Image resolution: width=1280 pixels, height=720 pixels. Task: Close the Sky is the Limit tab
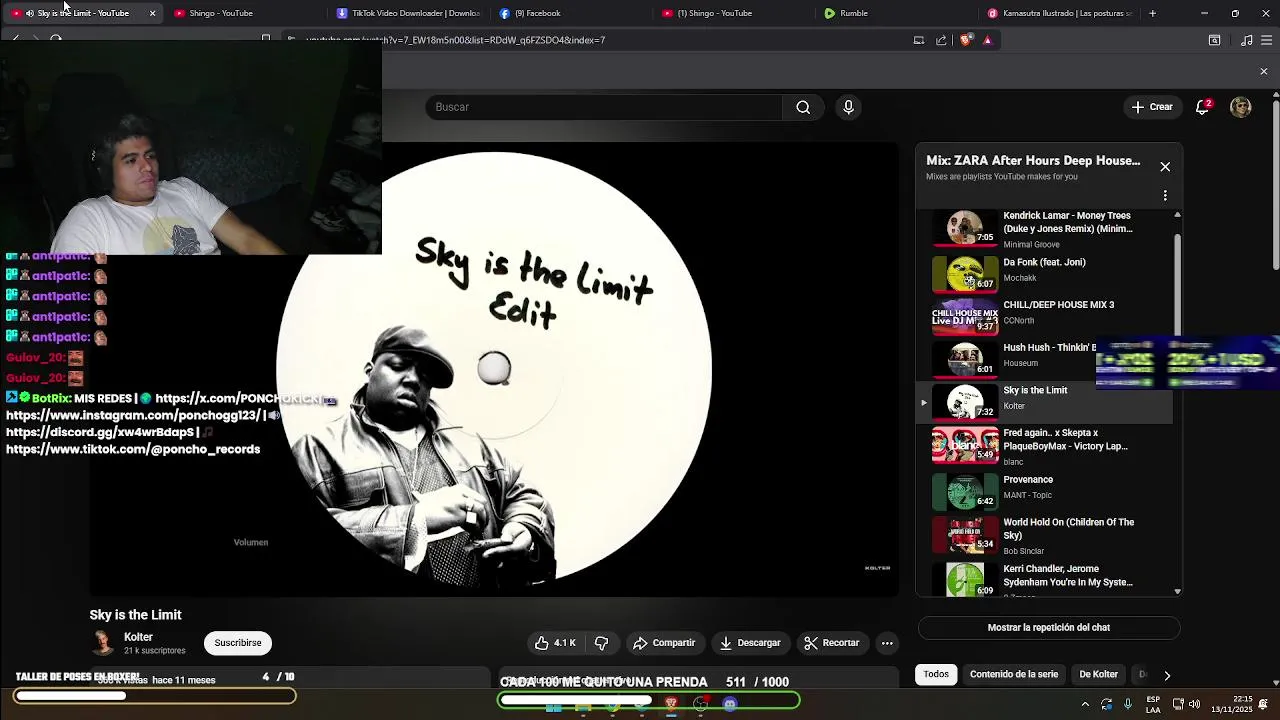[x=152, y=13]
